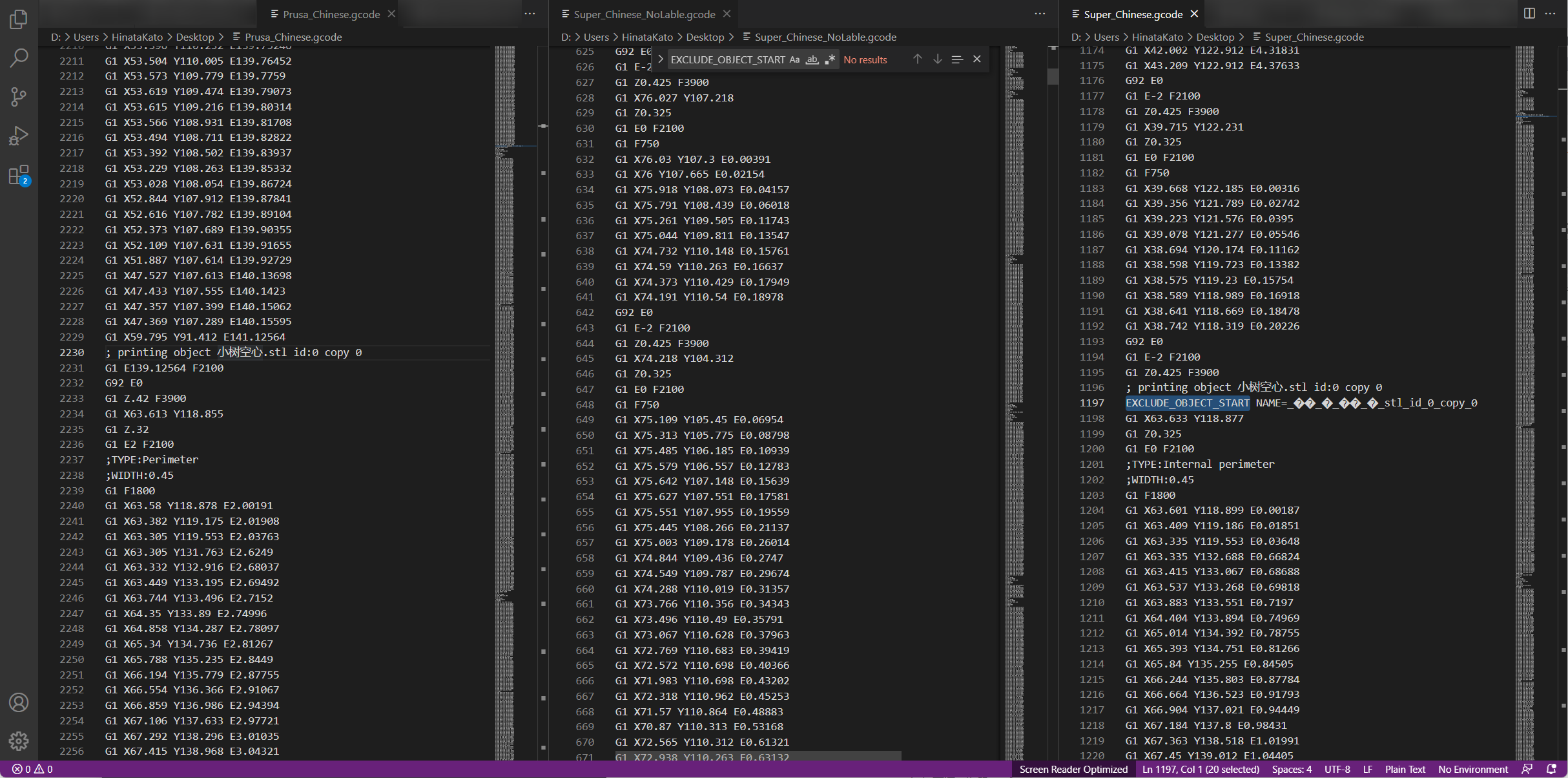Open the Manage gear menu
1568x778 pixels.
tap(18, 741)
